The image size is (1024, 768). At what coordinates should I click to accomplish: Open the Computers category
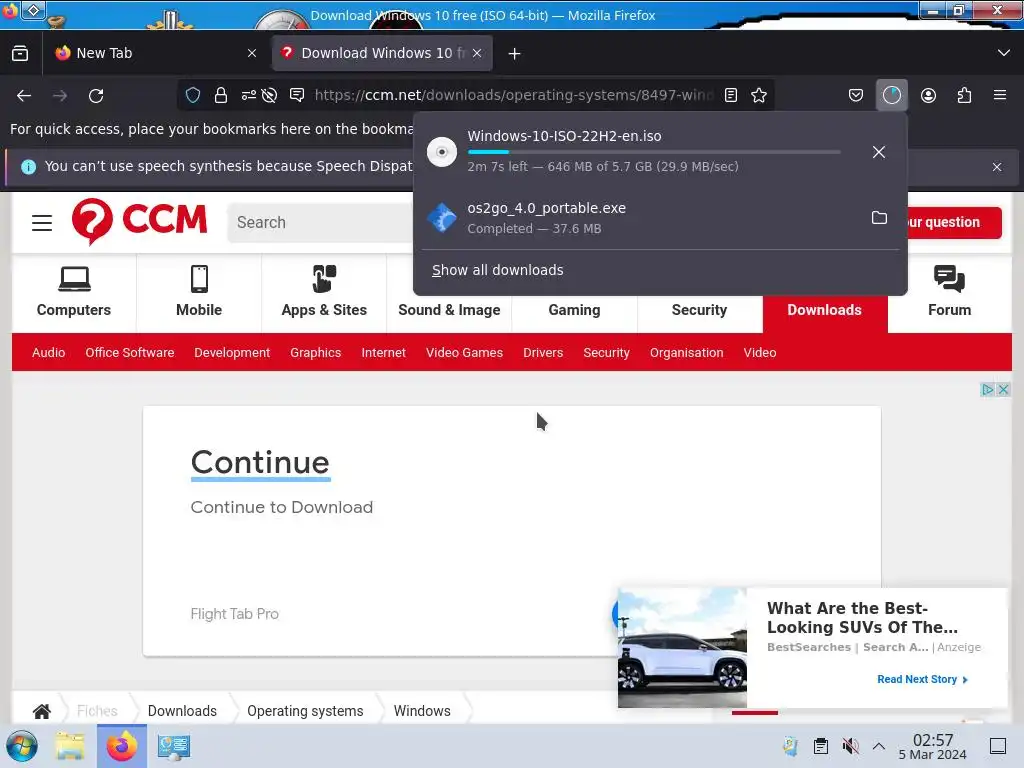point(74,293)
